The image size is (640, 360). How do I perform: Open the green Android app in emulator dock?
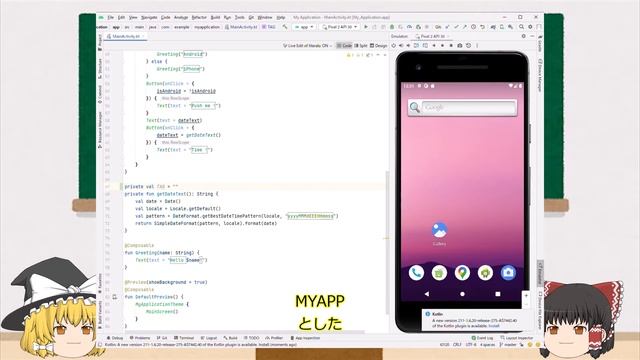[485, 273]
